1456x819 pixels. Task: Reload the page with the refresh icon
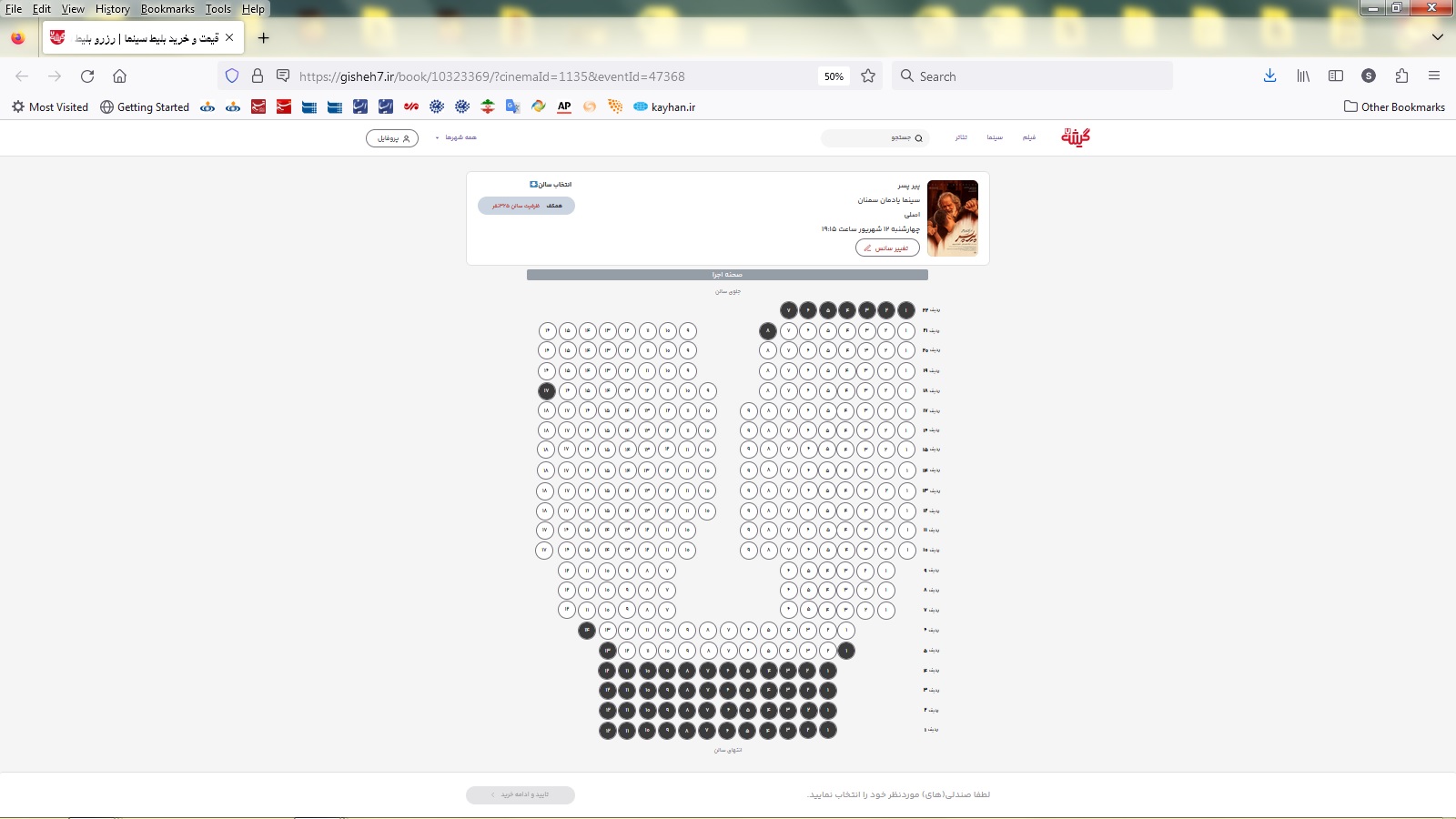pos(87,76)
